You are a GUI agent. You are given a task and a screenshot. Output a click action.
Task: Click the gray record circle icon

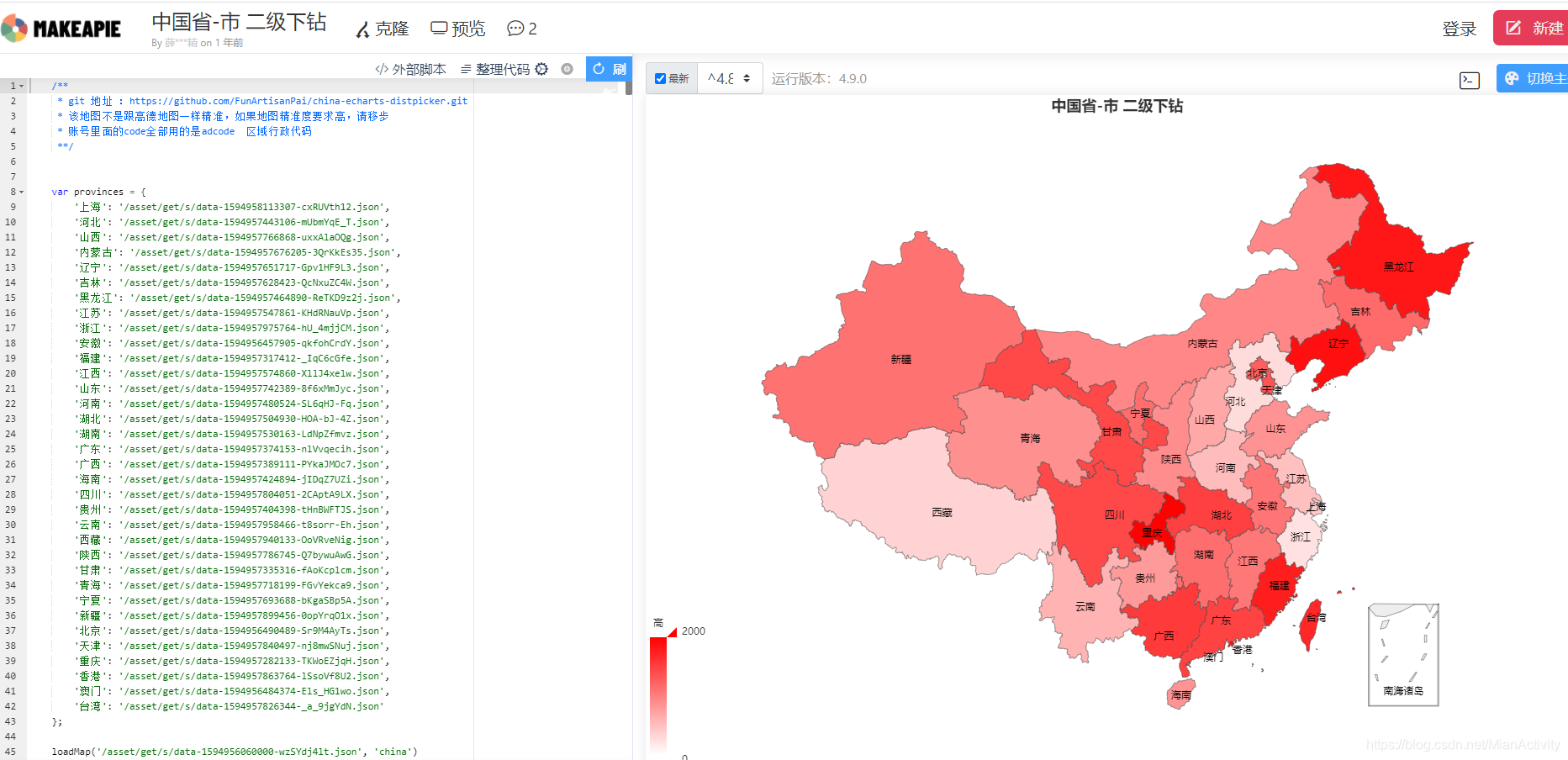pos(568,69)
